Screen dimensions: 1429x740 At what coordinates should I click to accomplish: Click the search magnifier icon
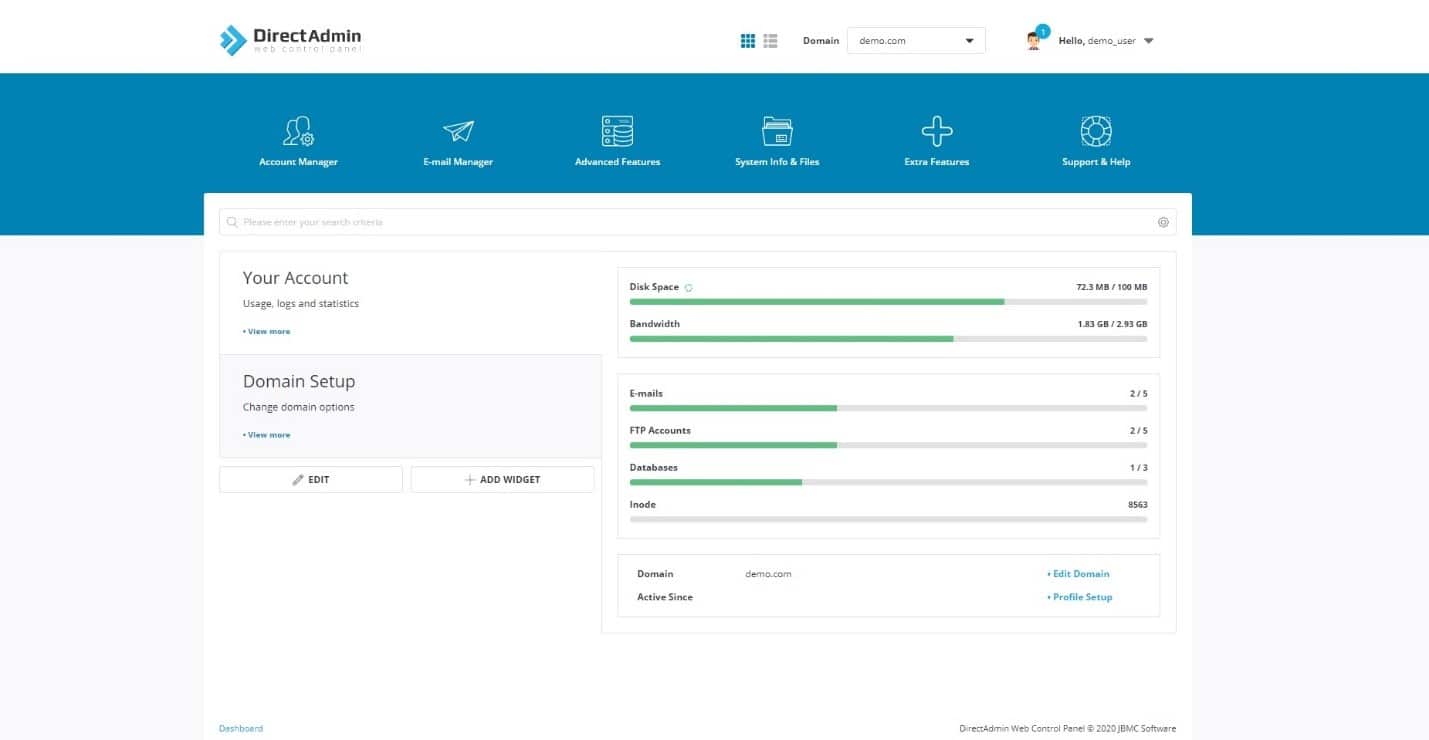(232, 222)
